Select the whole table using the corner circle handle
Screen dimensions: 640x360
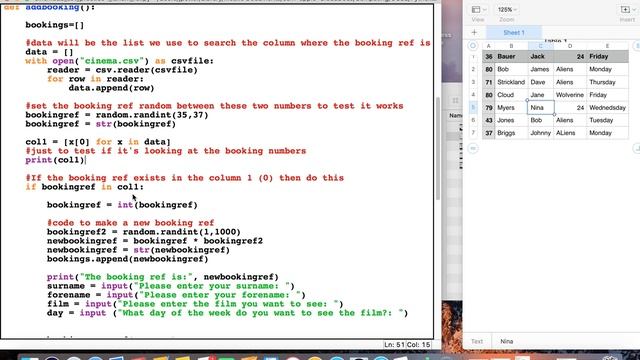473,46
